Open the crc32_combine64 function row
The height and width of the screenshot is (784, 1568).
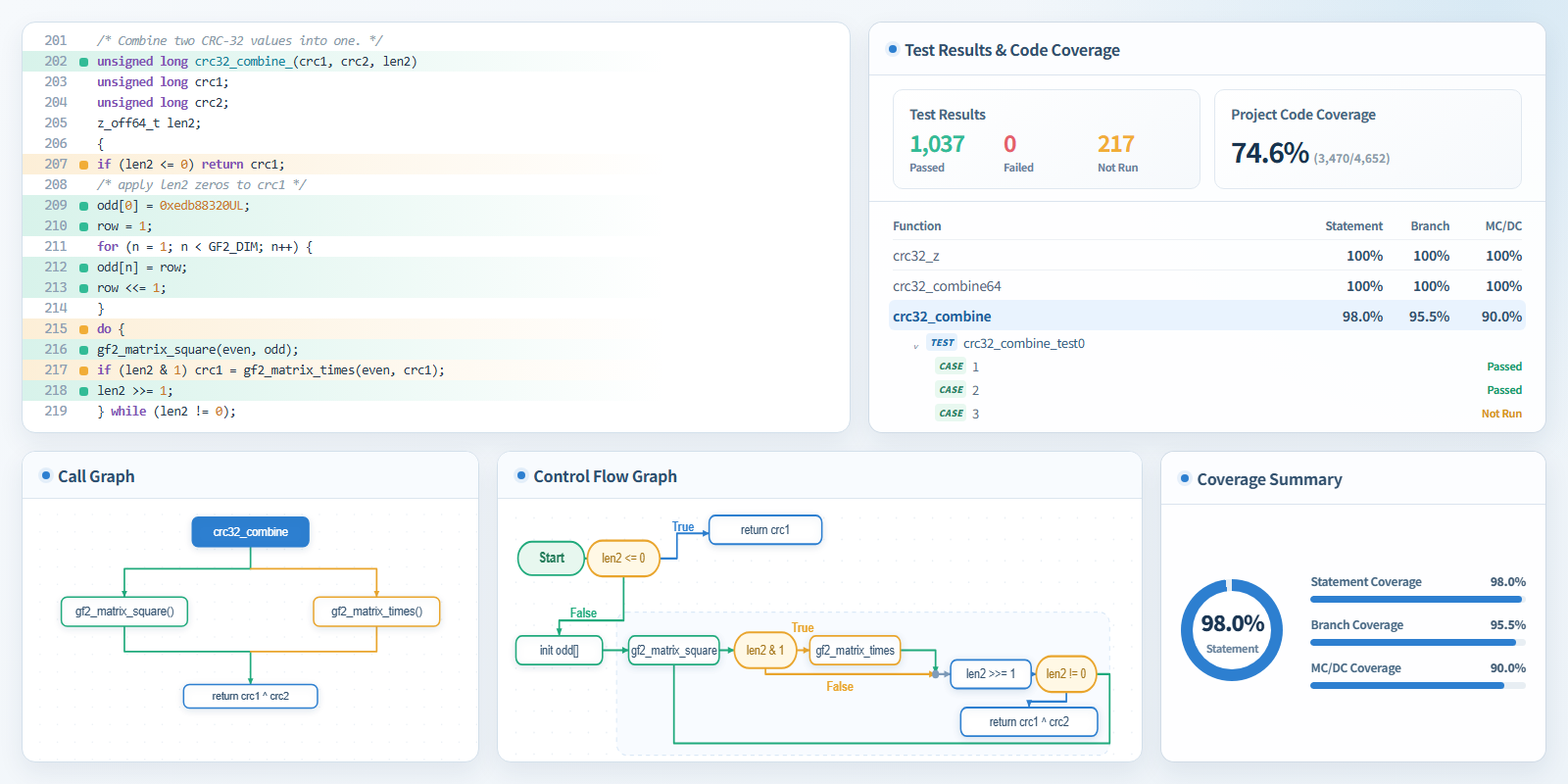click(x=1207, y=286)
